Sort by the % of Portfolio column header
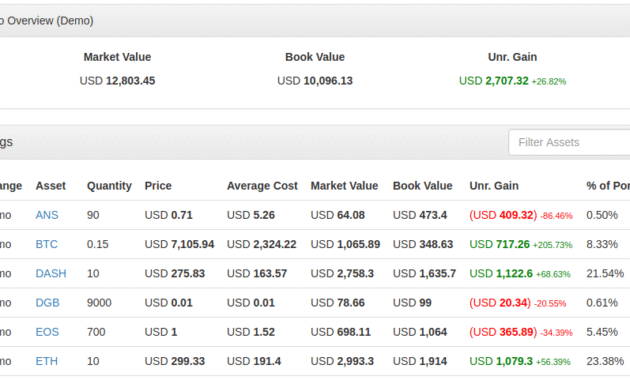 point(608,186)
